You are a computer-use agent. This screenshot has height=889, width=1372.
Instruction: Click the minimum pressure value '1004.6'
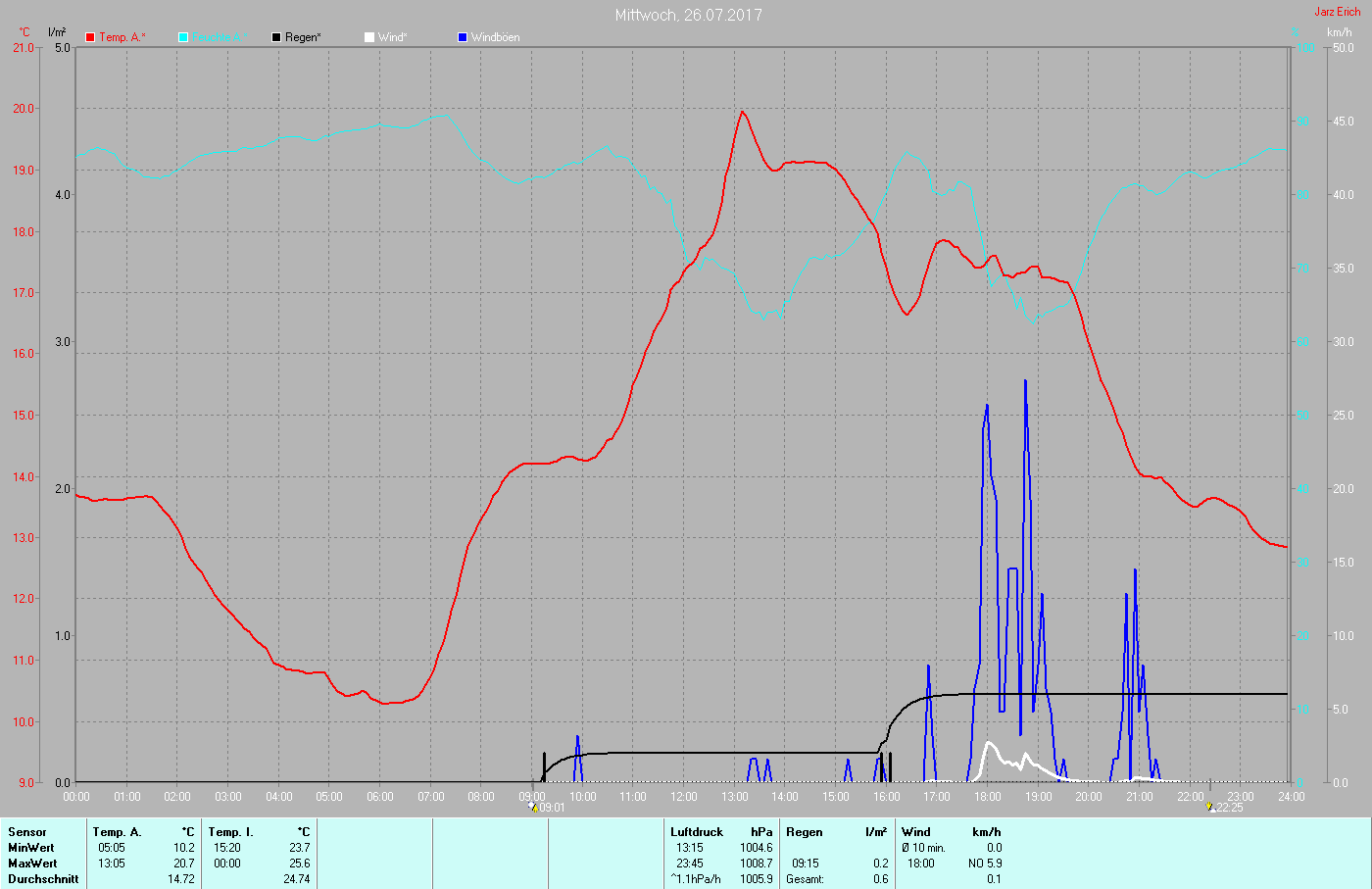click(756, 848)
